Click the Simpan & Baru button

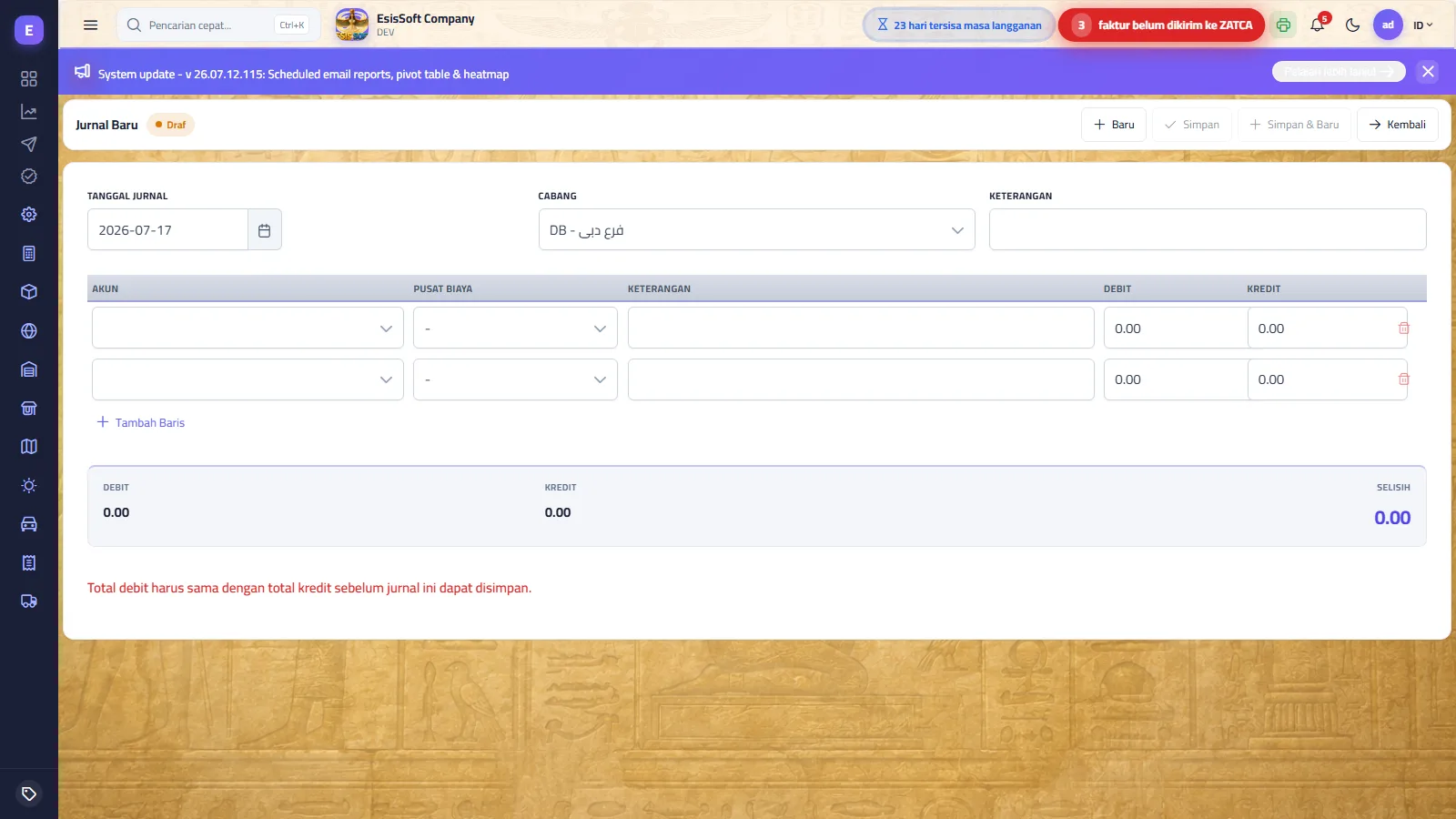coord(1294,125)
